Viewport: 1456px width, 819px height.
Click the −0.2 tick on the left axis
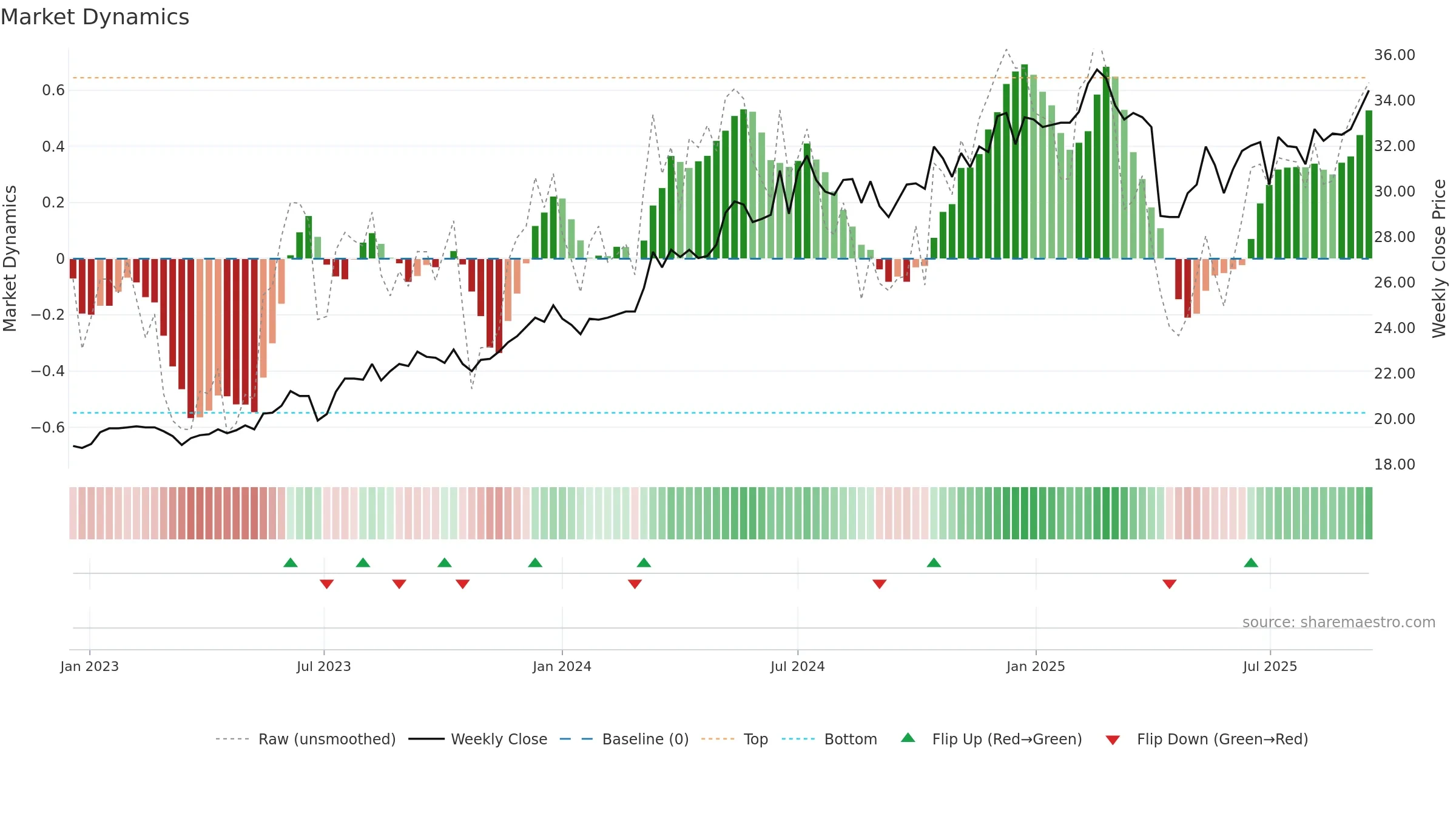48,314
